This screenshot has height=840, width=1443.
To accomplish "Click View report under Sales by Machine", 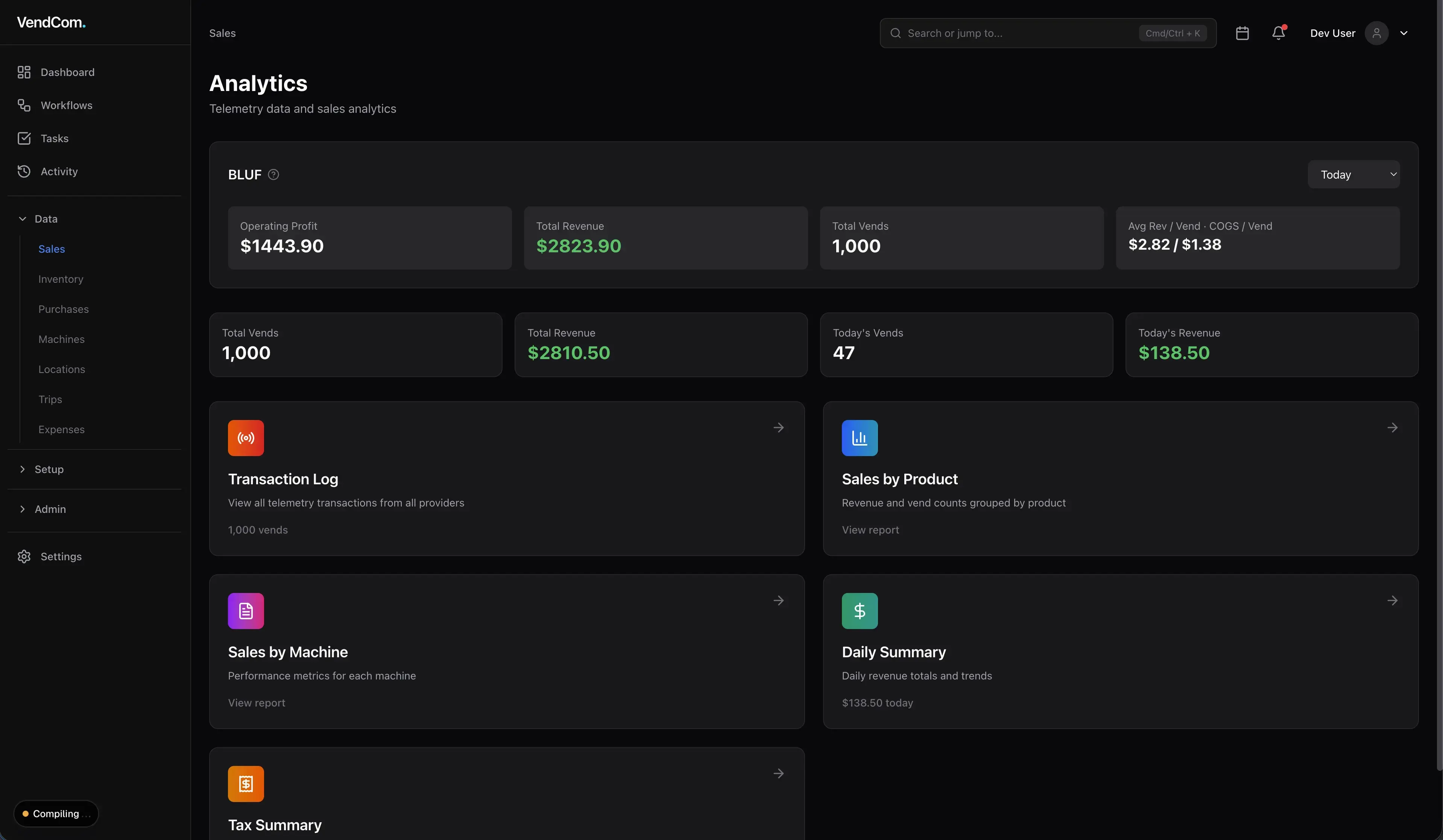I will (x=257, y=703).
